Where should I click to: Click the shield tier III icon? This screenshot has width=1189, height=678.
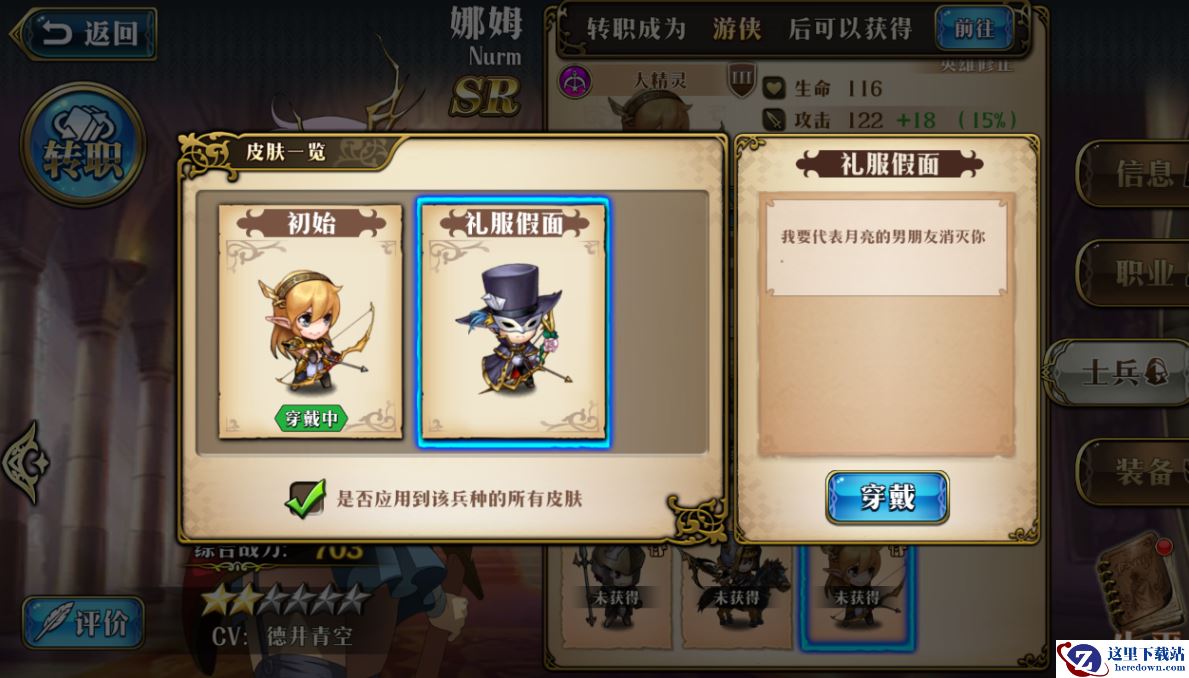pos(742,80)
